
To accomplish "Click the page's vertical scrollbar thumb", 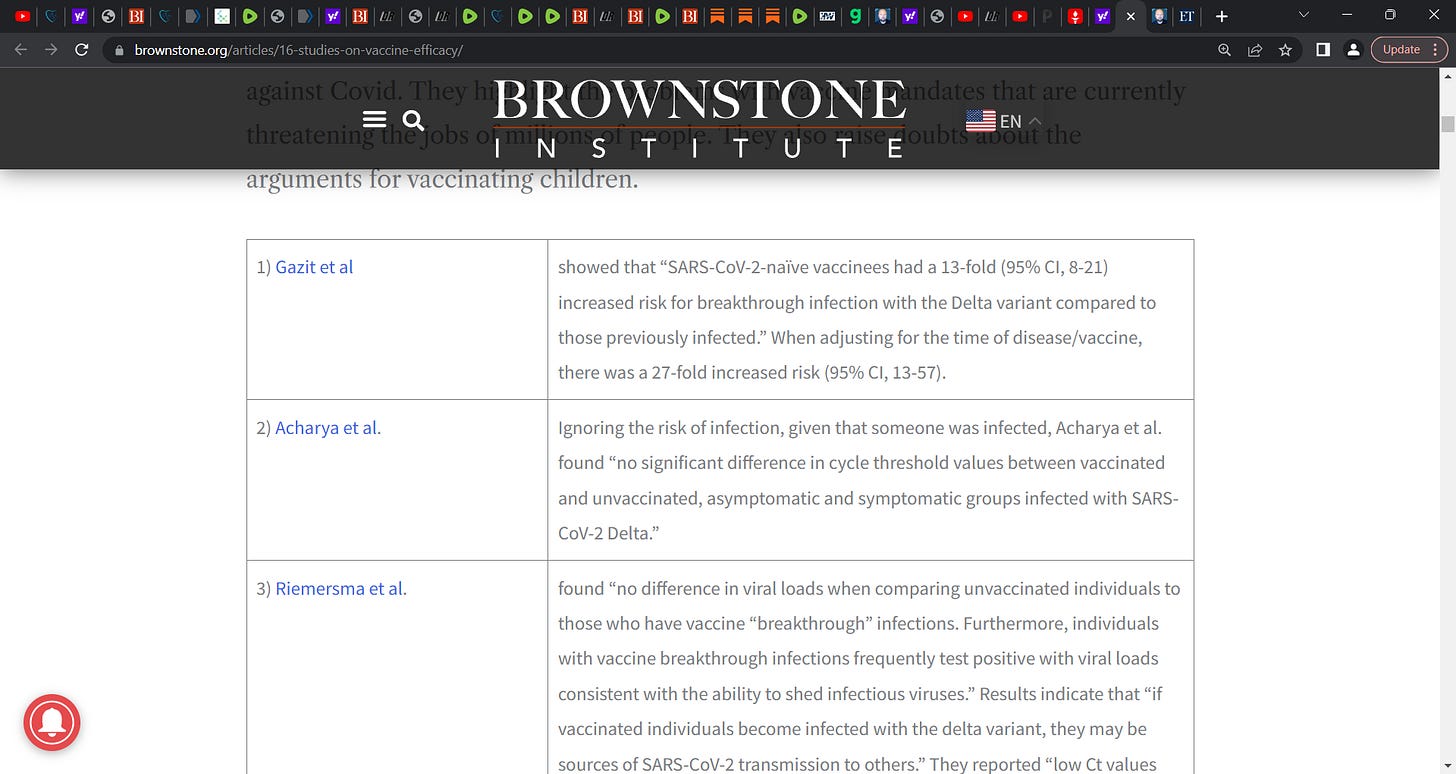I will pyautogui.click(x=1446, y=124).
